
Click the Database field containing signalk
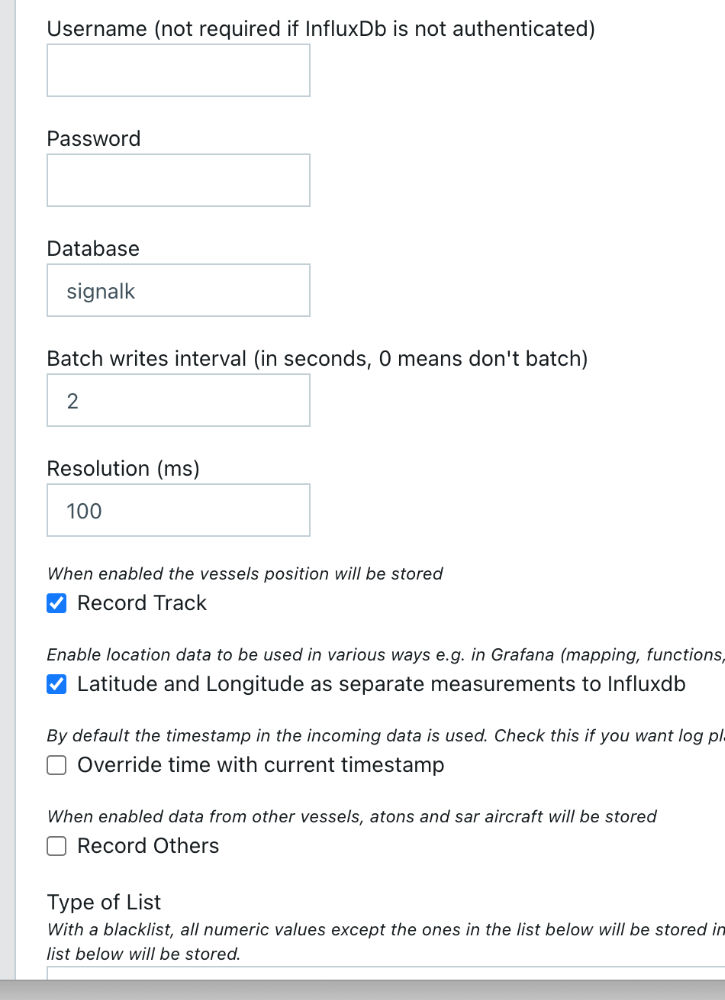pos(178,290)
